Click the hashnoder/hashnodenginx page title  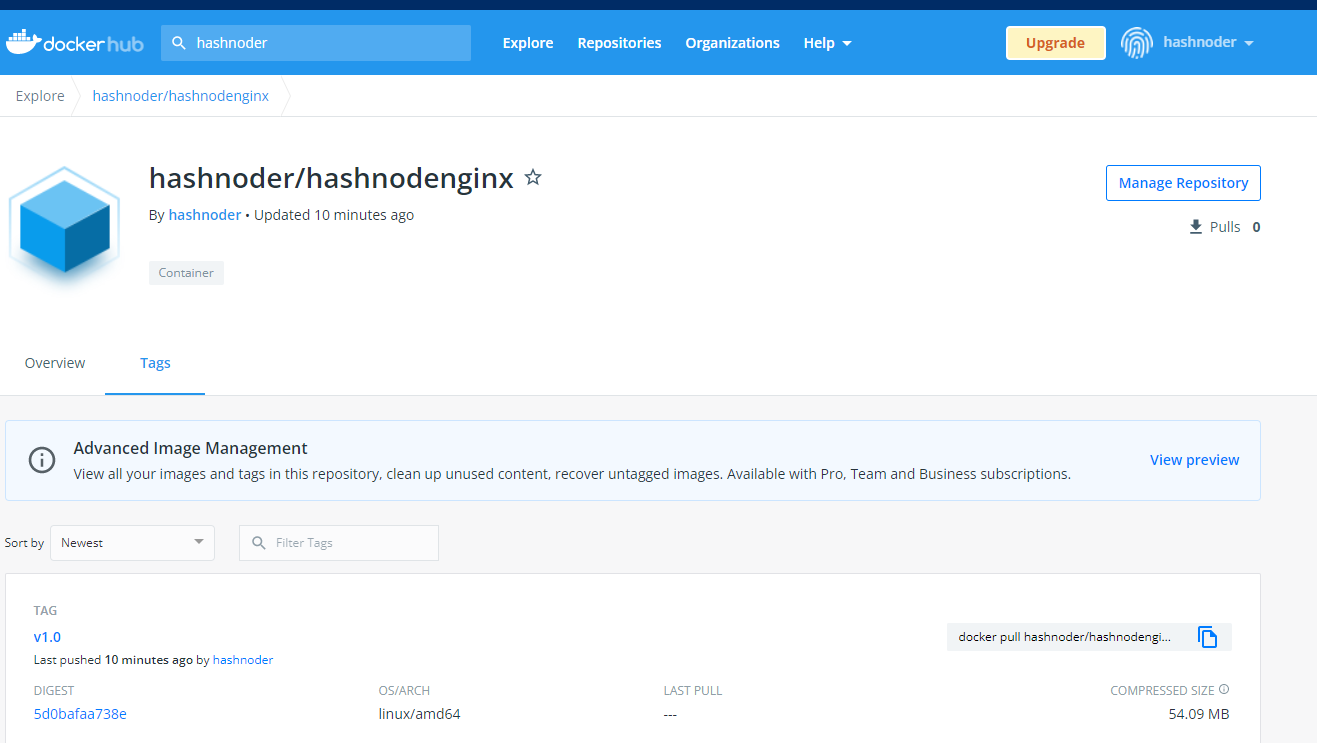[x=331, y=178]
